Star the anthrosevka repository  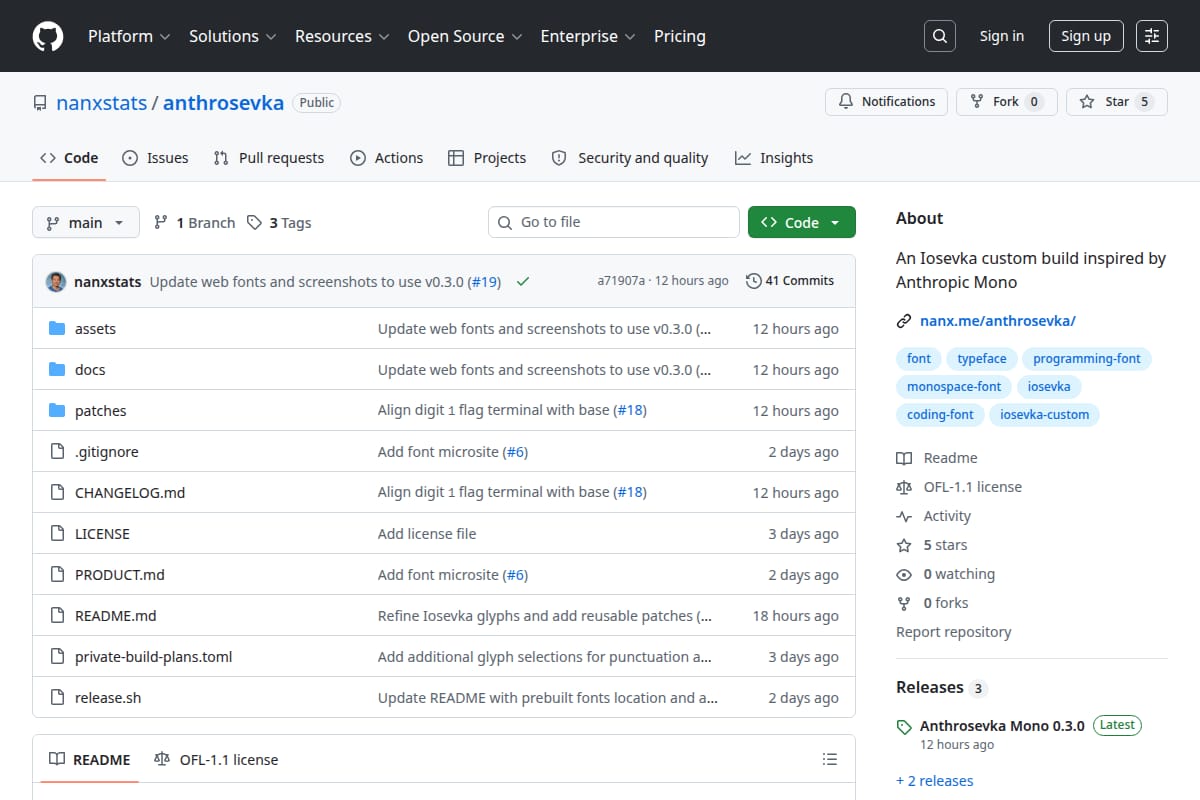(x=1117, y=102)
